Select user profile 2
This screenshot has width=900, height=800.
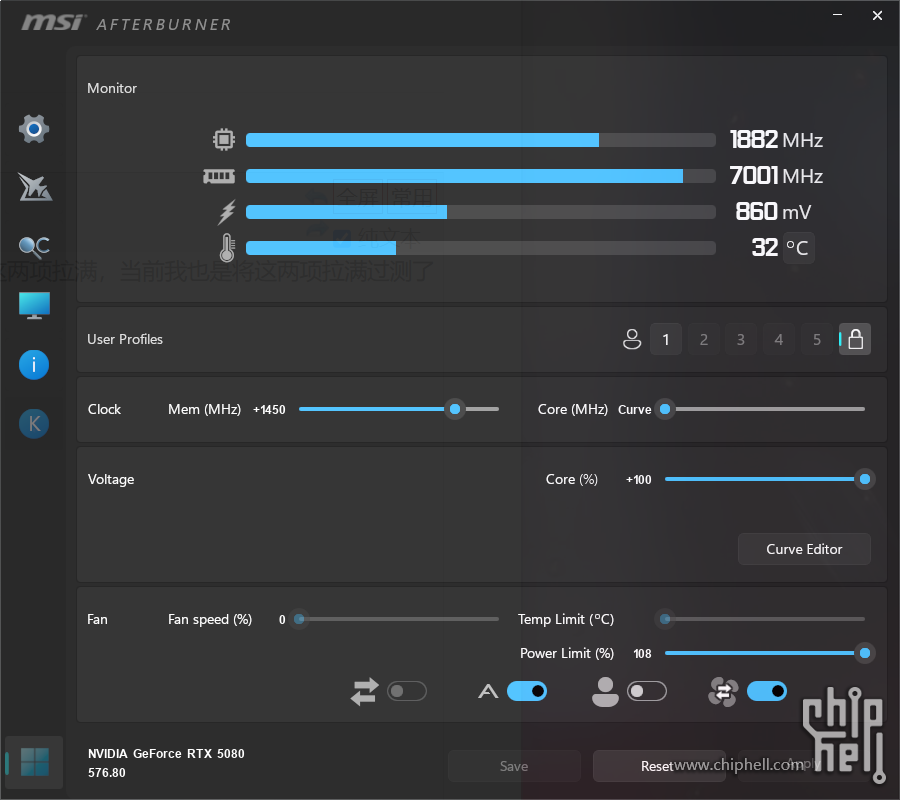click(x=704, y=339)
